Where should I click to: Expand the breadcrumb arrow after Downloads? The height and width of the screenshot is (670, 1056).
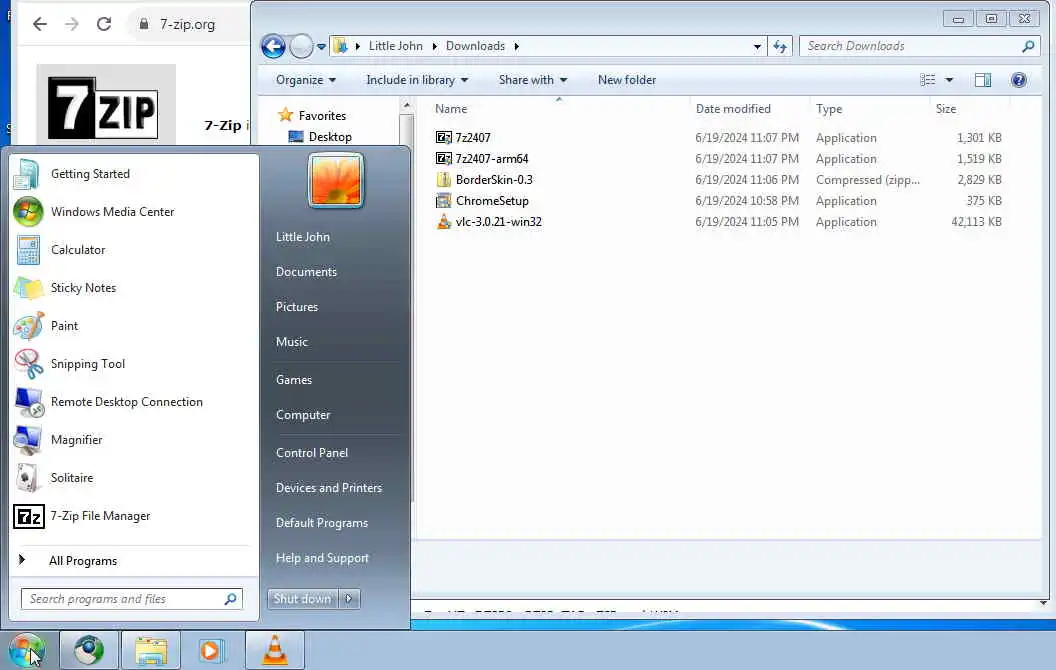[517, 46]
